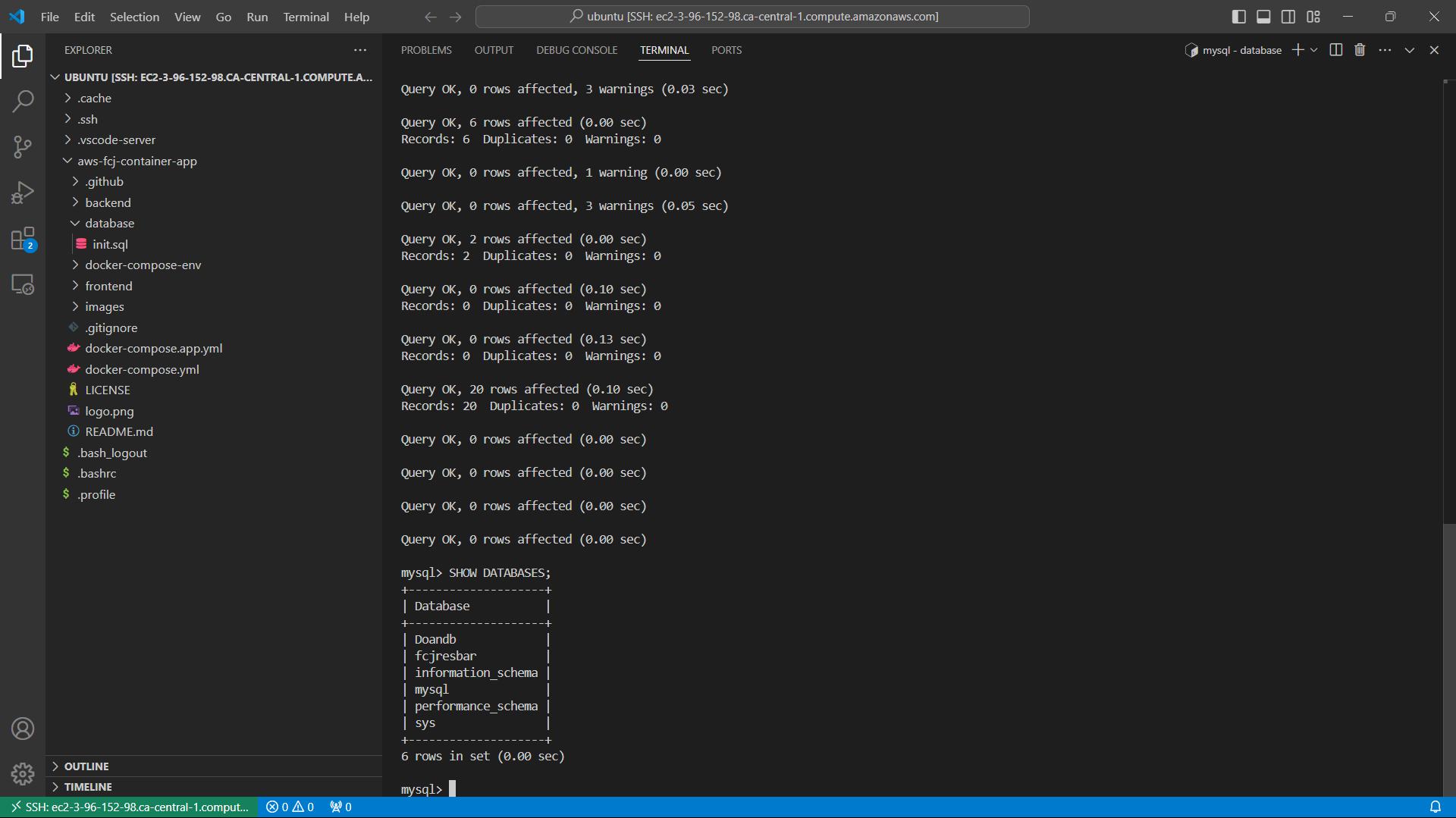Expand the .cache folder
The image size is (1456, 818).
(x=214, y=98)
